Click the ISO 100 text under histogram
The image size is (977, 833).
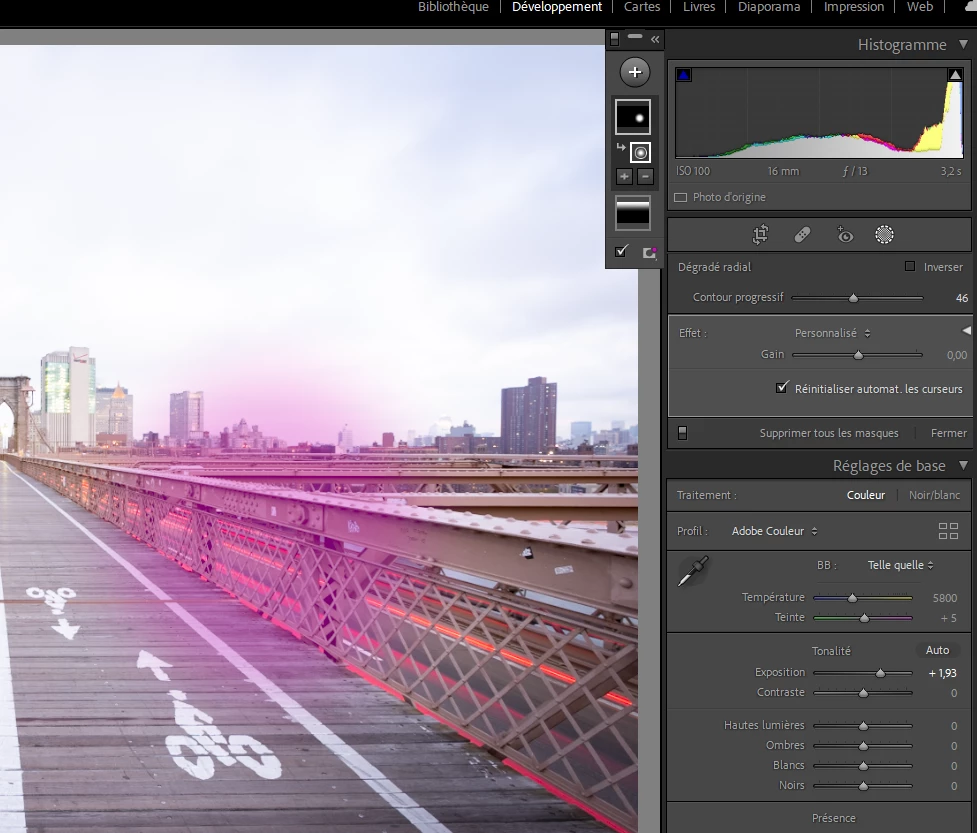coord(693,171)
